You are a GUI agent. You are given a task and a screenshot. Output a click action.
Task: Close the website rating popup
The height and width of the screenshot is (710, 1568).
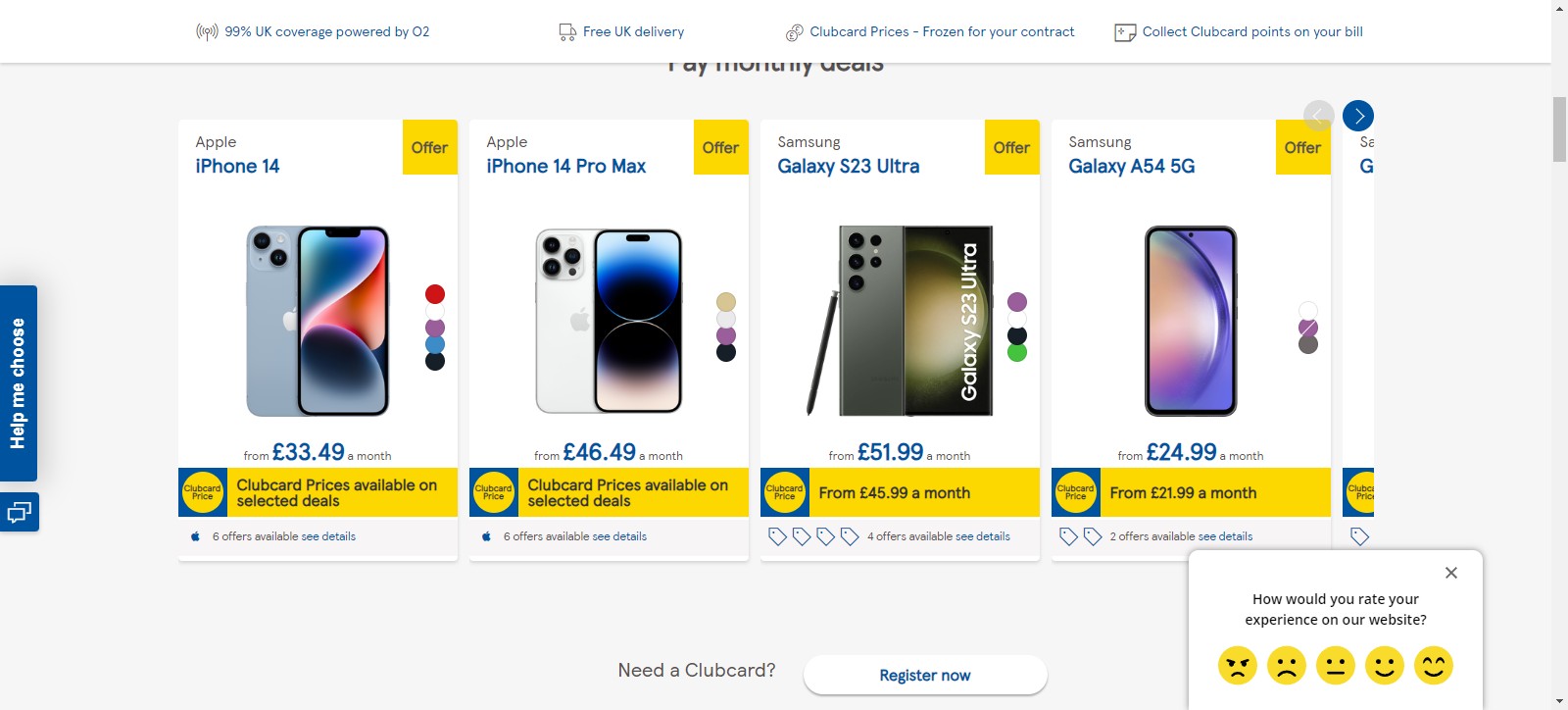[x=1451, y=573]
